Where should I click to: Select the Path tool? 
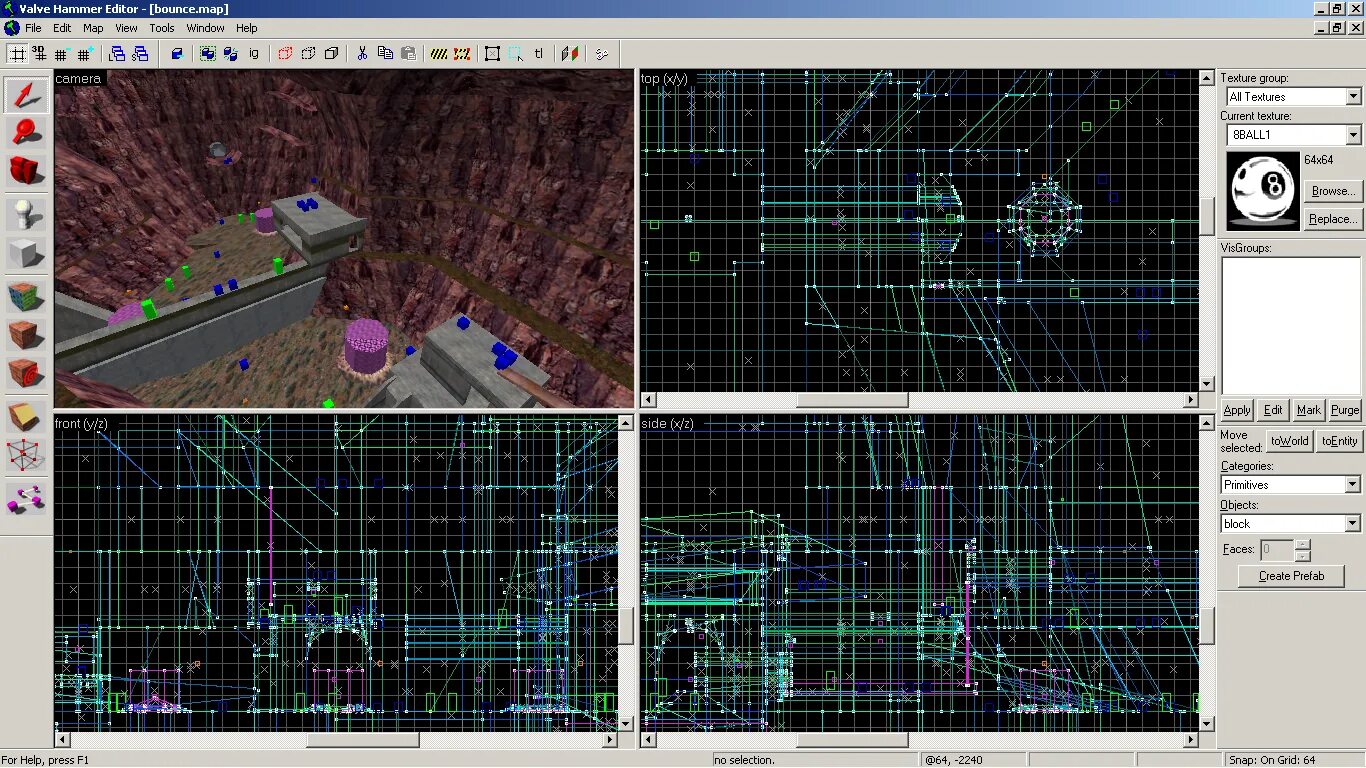pyautogui.click(x=27, y=497)
